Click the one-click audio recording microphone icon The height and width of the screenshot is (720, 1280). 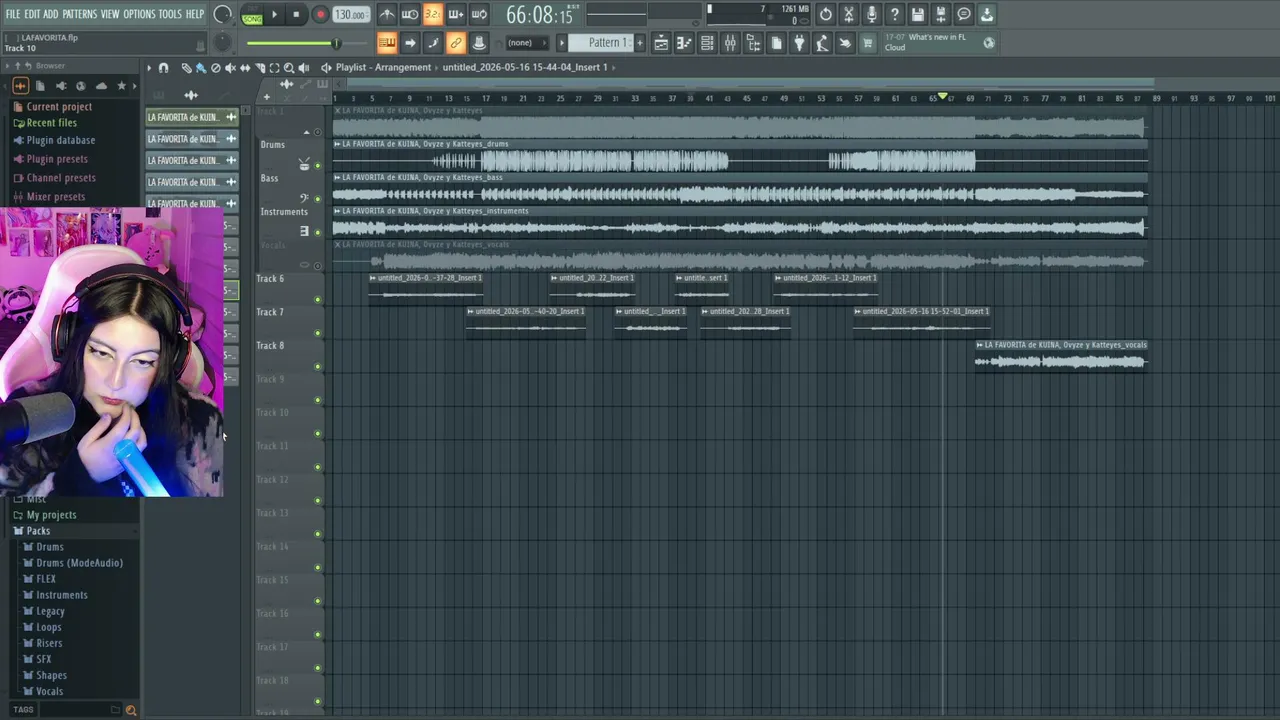click(872, 15)
